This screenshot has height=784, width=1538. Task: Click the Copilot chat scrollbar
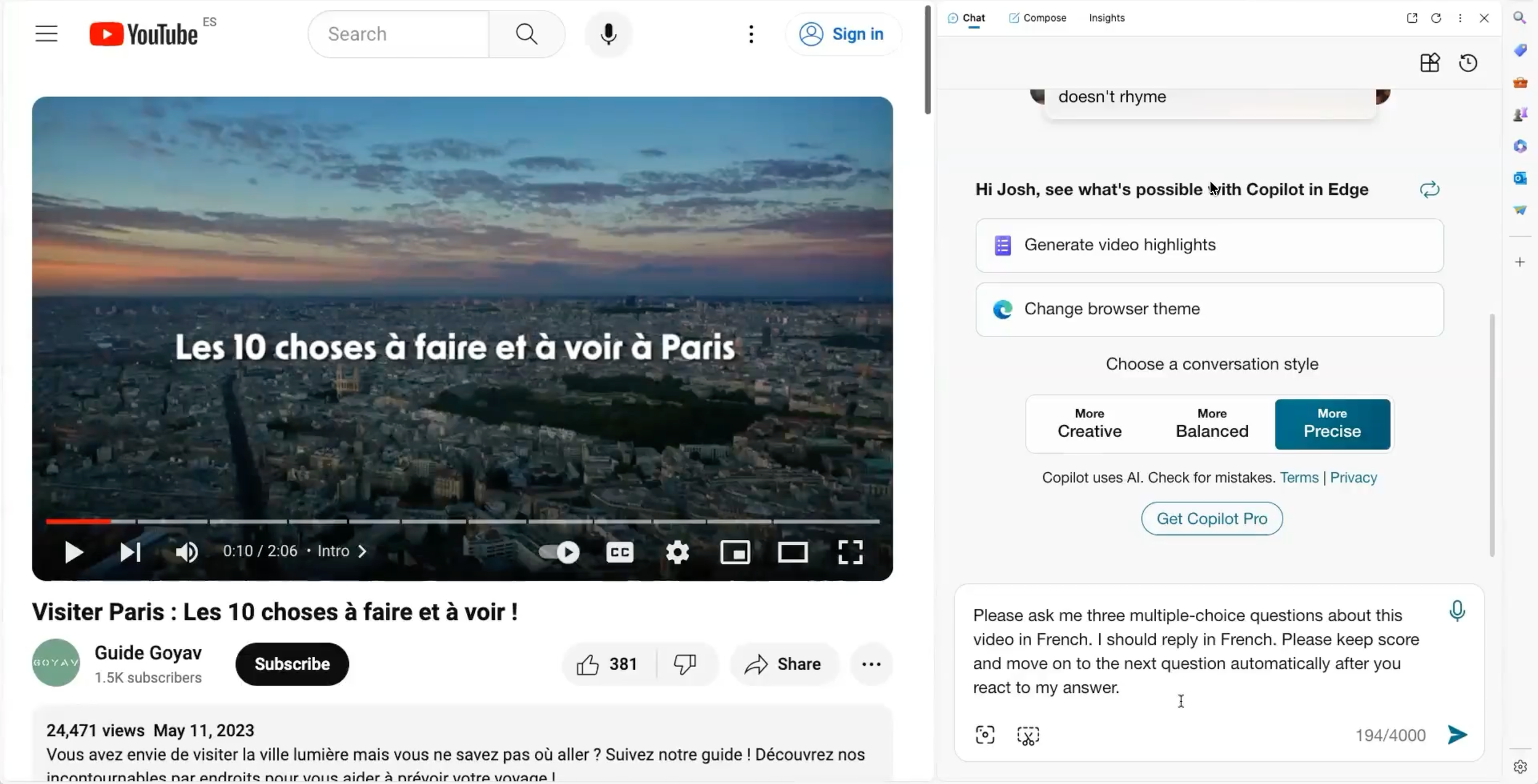(x=1492, y=435)
